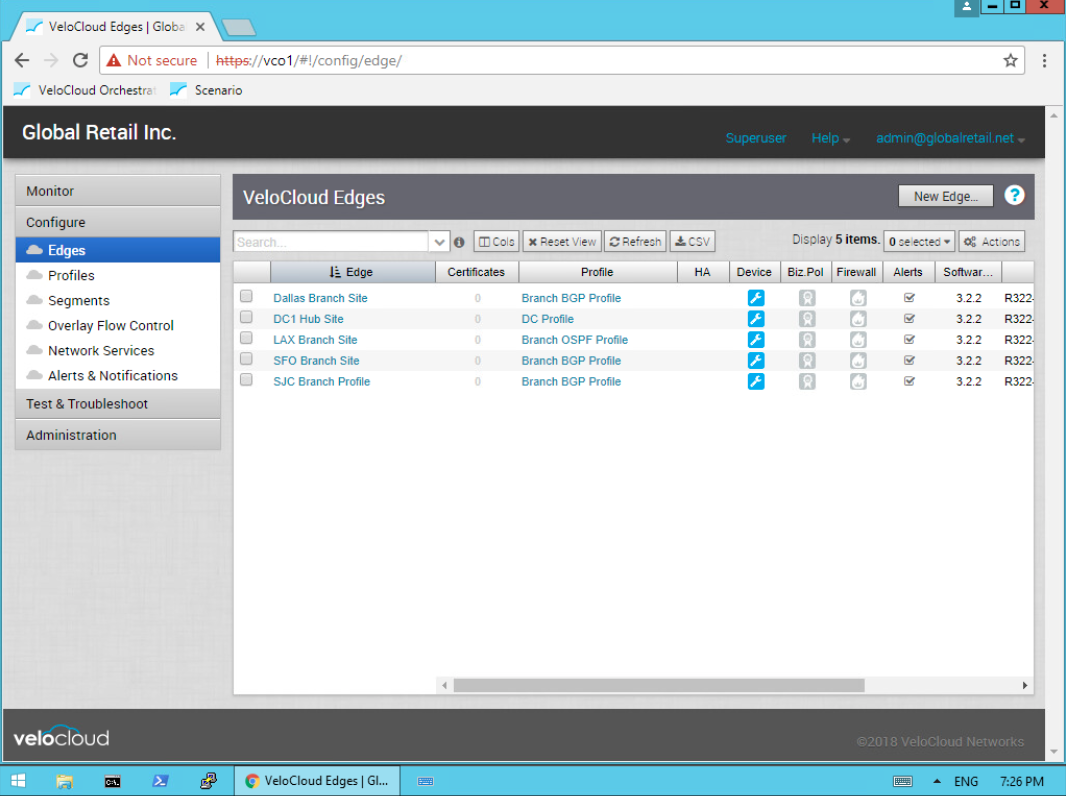Open Firewall icon for LAX Branch Site
1066x796 pixels.
point(858,340)
